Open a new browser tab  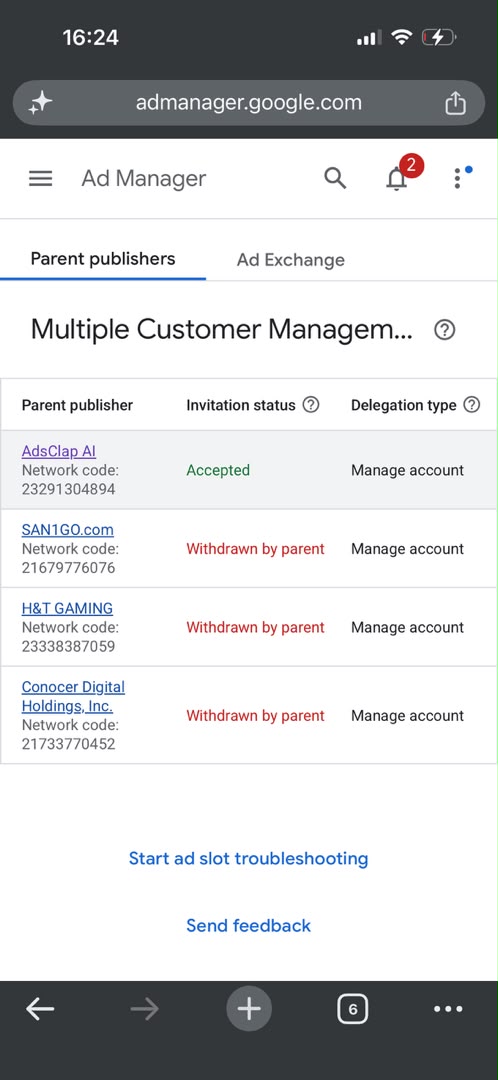(249, 1009)
